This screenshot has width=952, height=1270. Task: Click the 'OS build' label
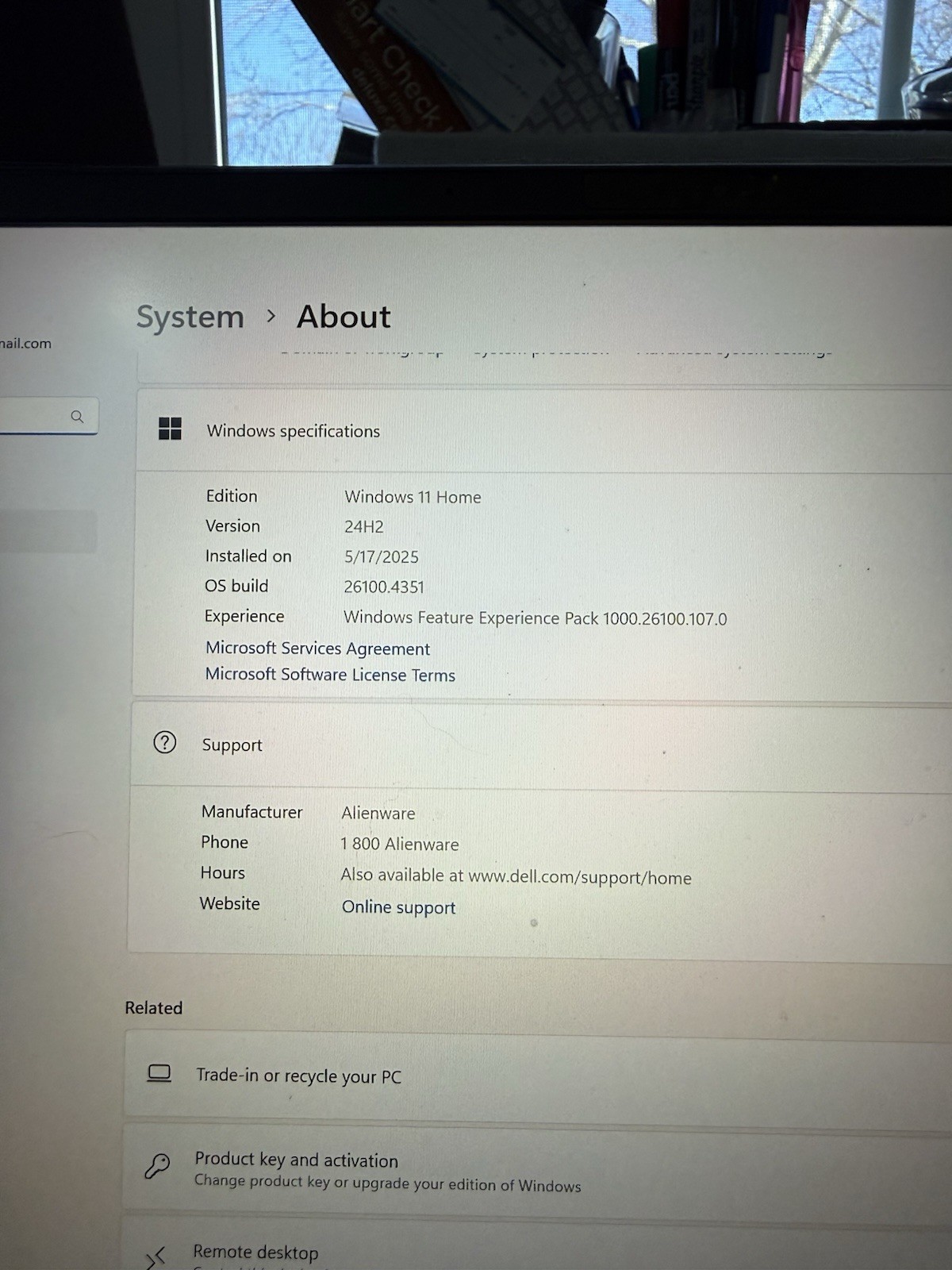(x=236, y=586)
